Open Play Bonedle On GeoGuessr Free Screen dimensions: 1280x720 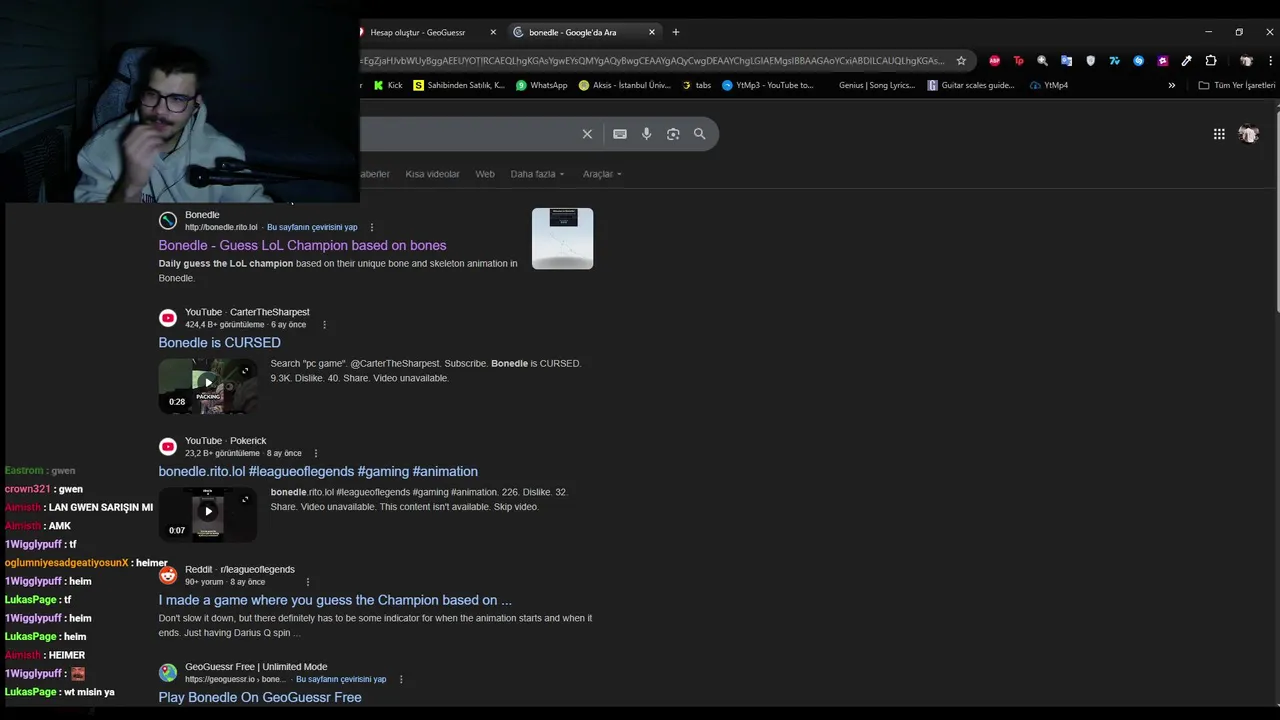(x=260, y=697)
